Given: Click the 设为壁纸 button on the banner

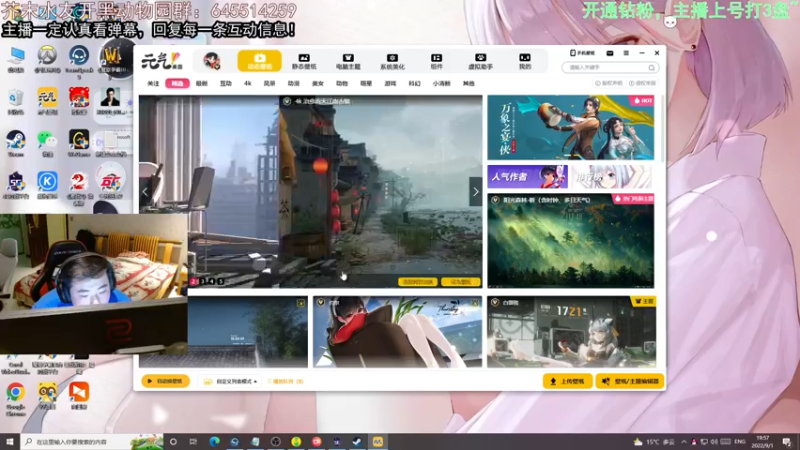Looking at the screenshot, I should coord(460,282).
